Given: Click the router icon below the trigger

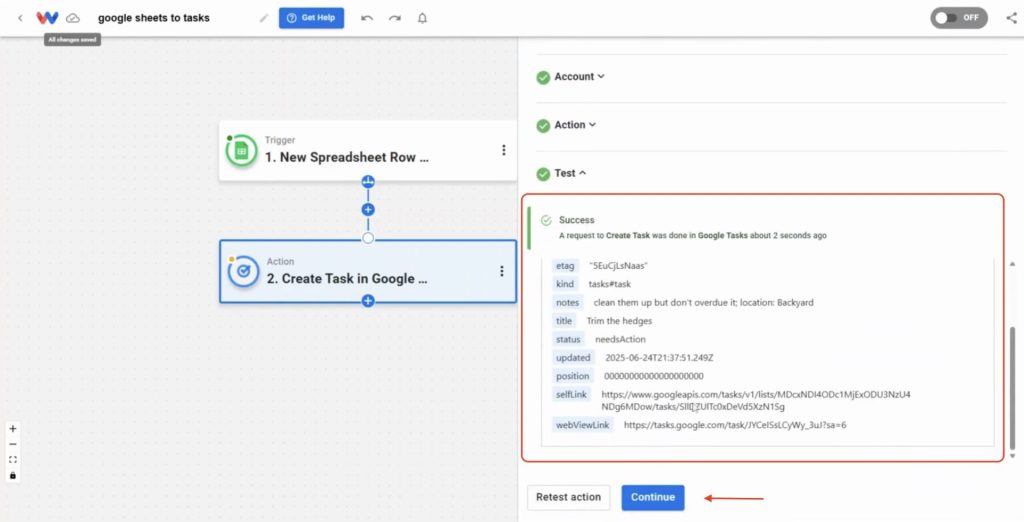Looking at the screenshot, I should pyautogui.click(x=368, y=181).
